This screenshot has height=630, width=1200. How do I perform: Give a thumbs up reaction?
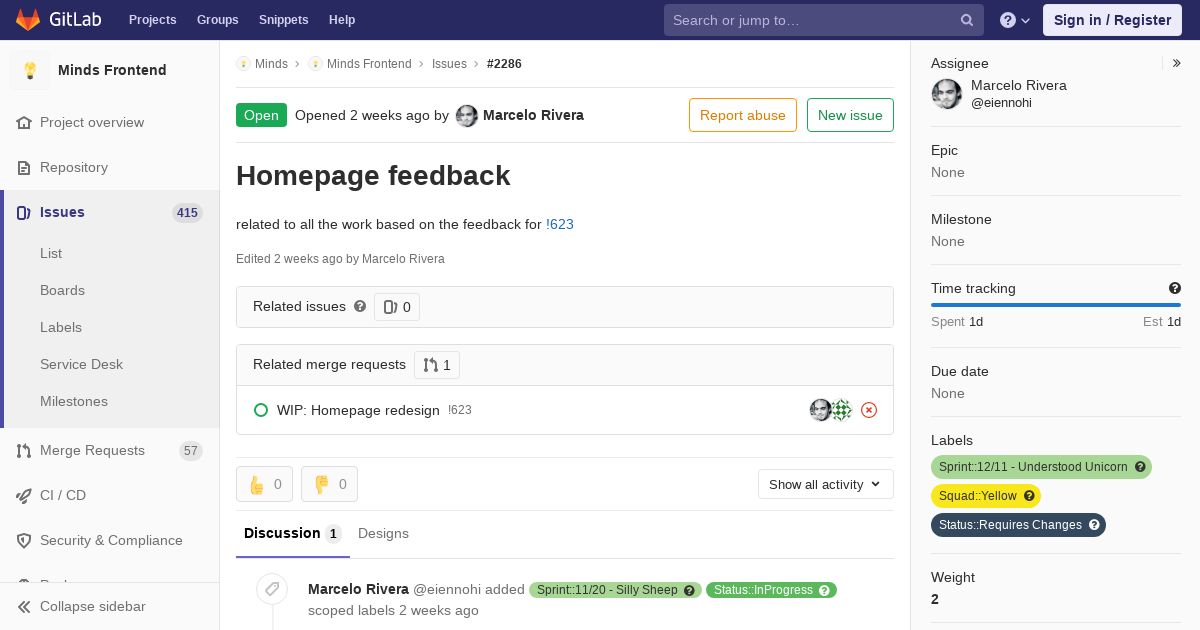264,484
